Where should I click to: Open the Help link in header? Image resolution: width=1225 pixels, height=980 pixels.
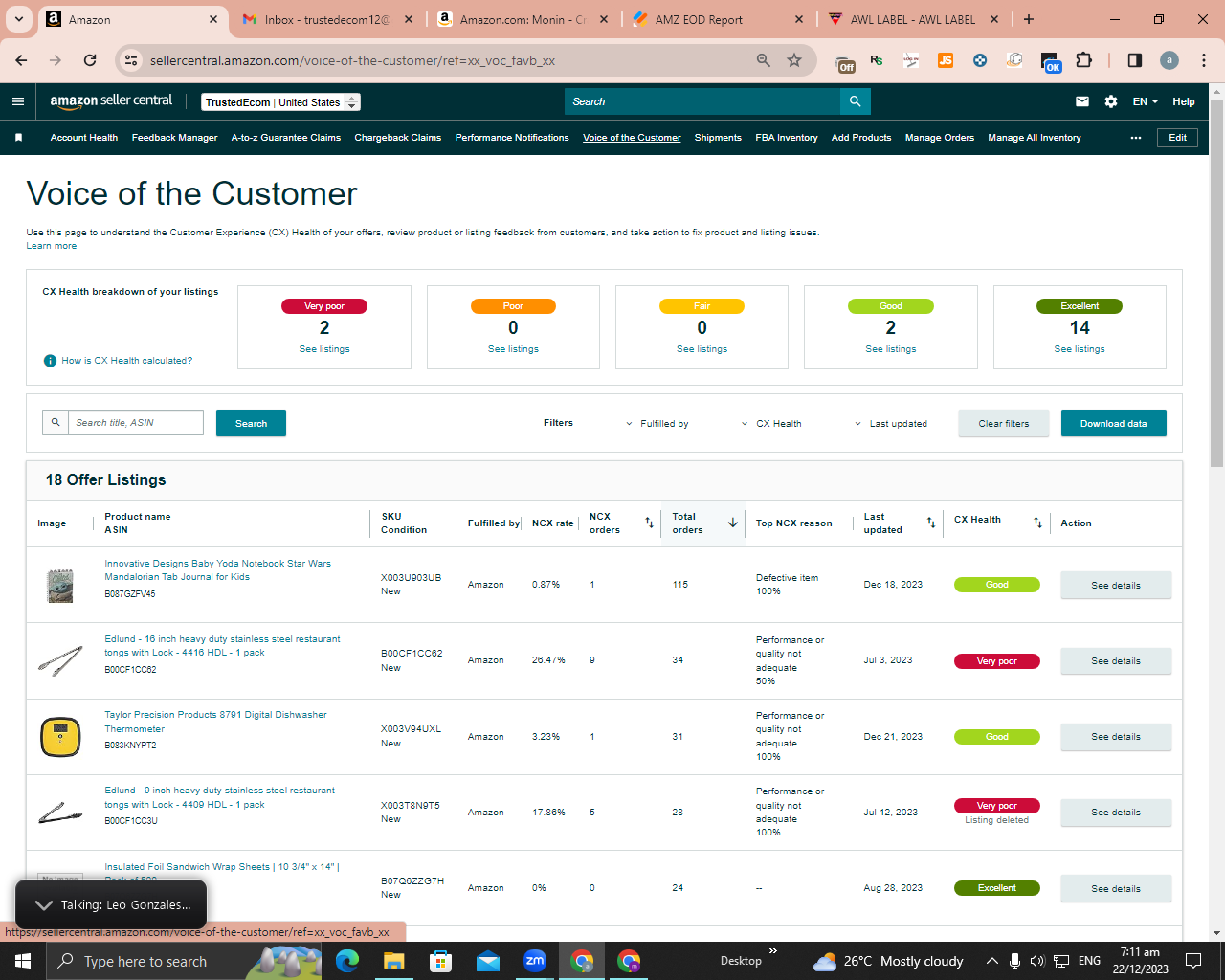pyautogui.click(x=1184, y=101)
